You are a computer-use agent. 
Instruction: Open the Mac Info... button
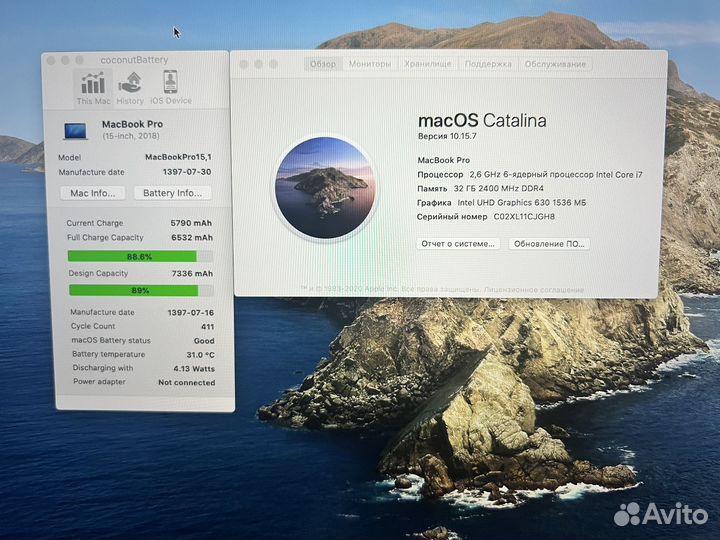93,193
